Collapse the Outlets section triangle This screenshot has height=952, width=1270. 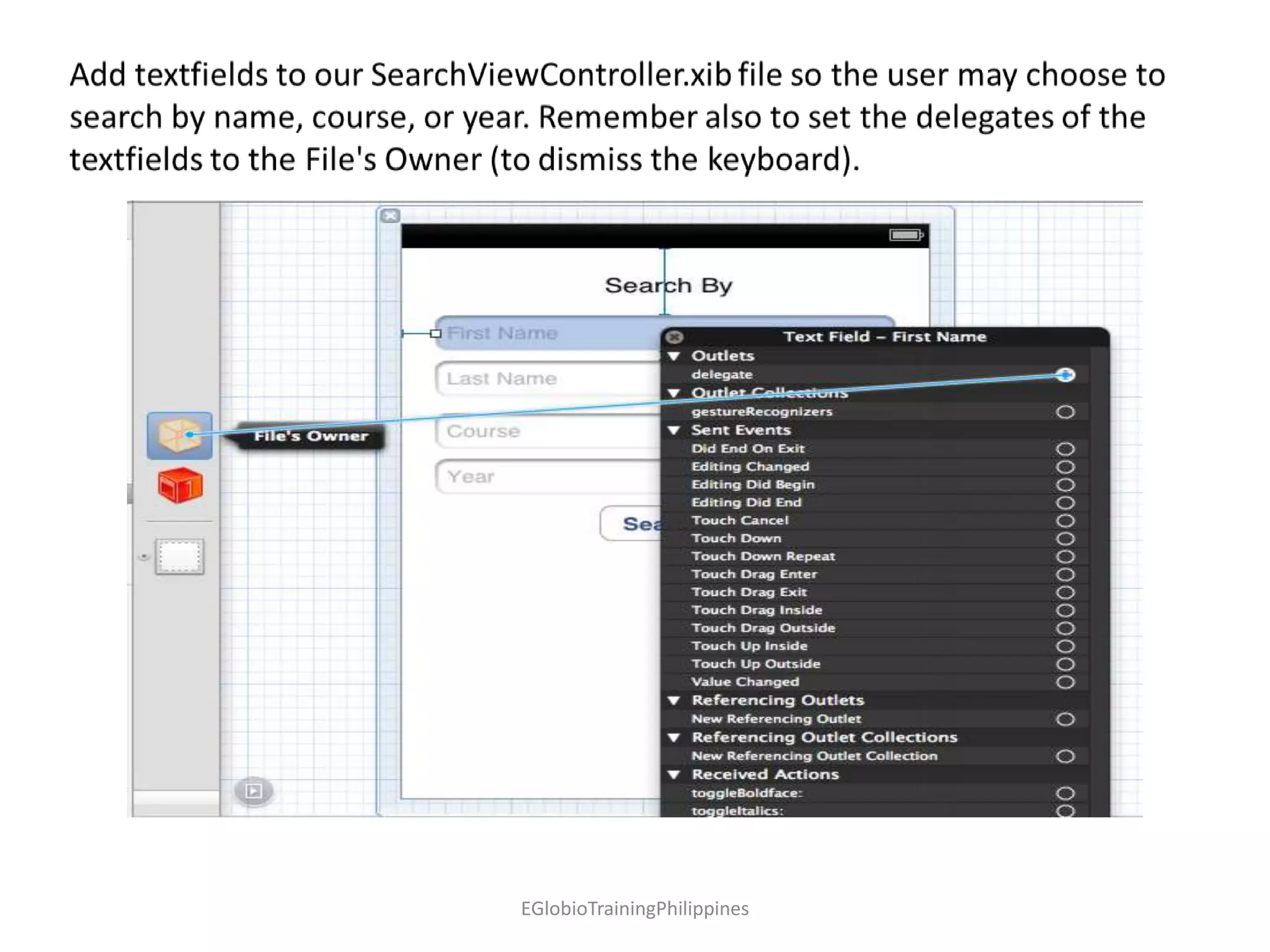[x=674, y=356]
